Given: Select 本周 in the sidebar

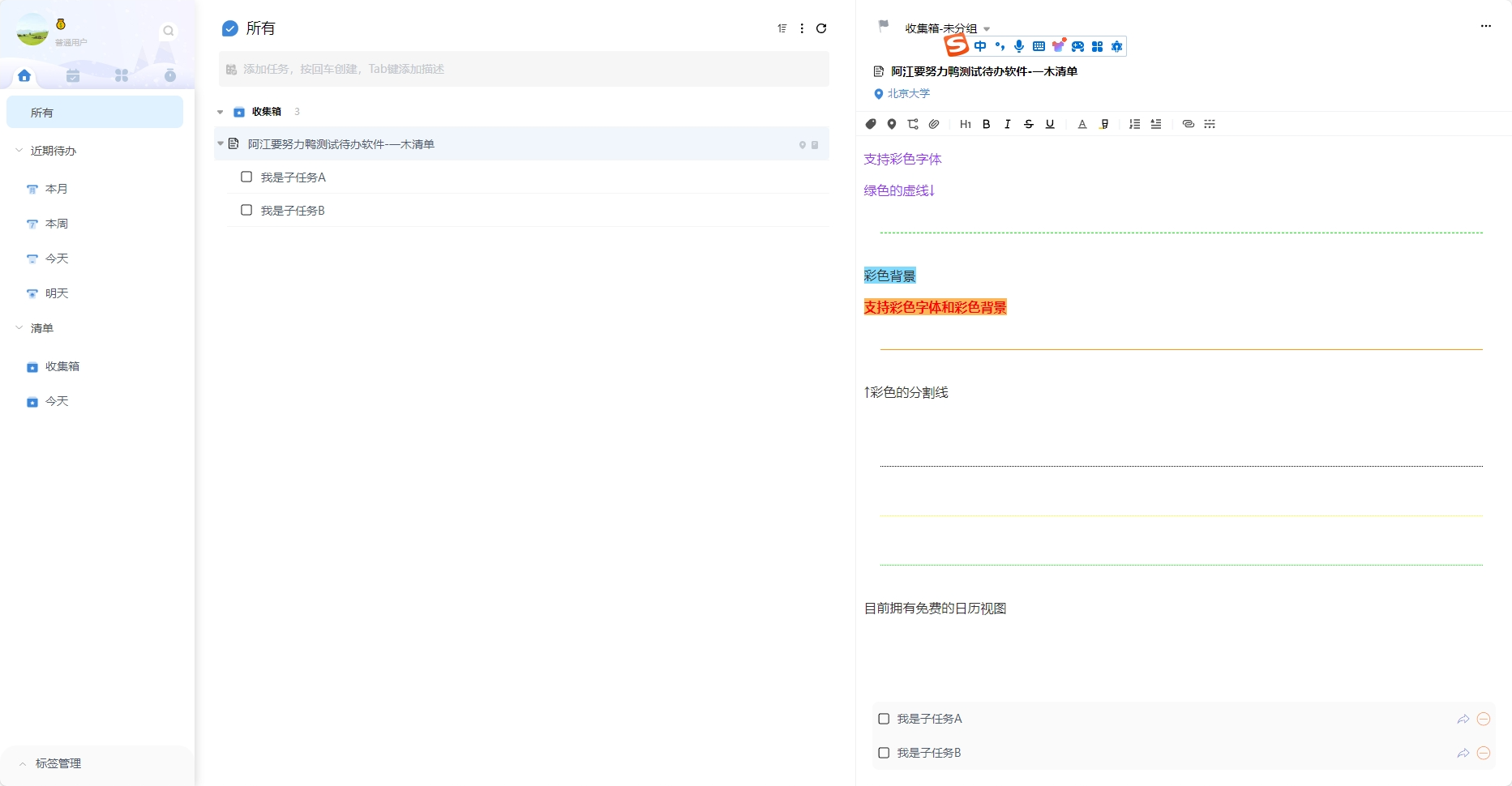Looking at the screenshot, I should (57, 224).
